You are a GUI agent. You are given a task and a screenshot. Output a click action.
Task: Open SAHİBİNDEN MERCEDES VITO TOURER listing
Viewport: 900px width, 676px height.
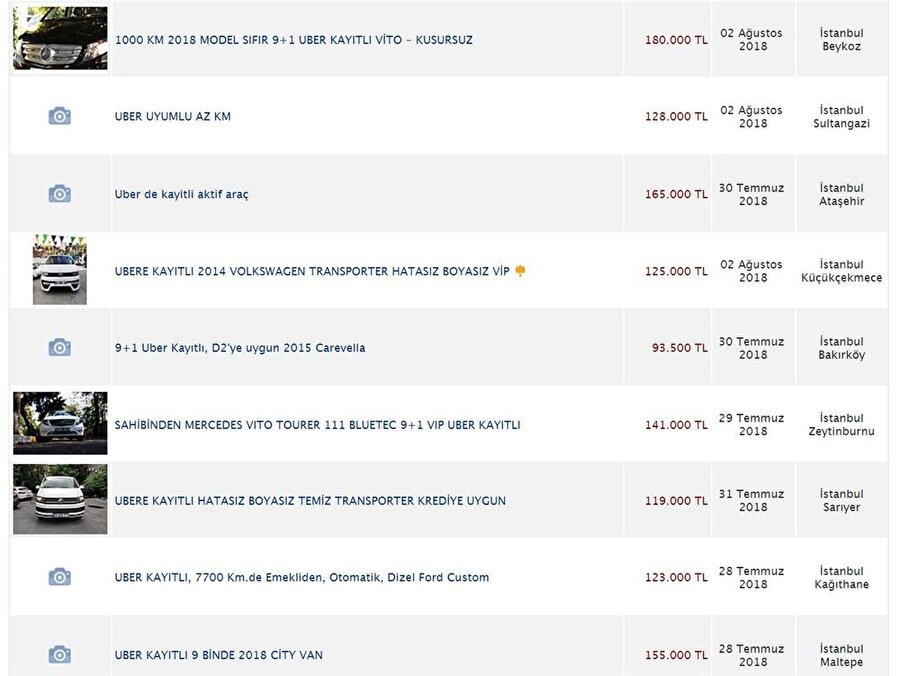pos(317,425)
